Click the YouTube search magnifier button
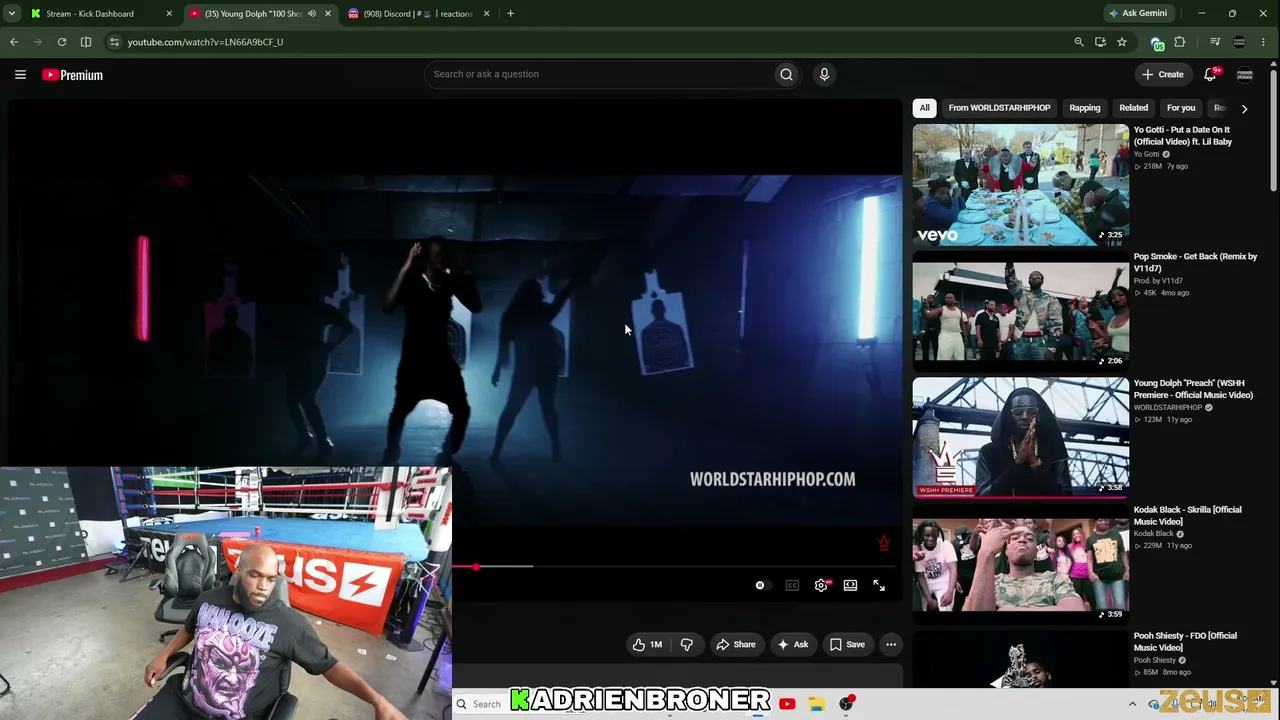This screenshot has width=1280, height=720. 786,74
